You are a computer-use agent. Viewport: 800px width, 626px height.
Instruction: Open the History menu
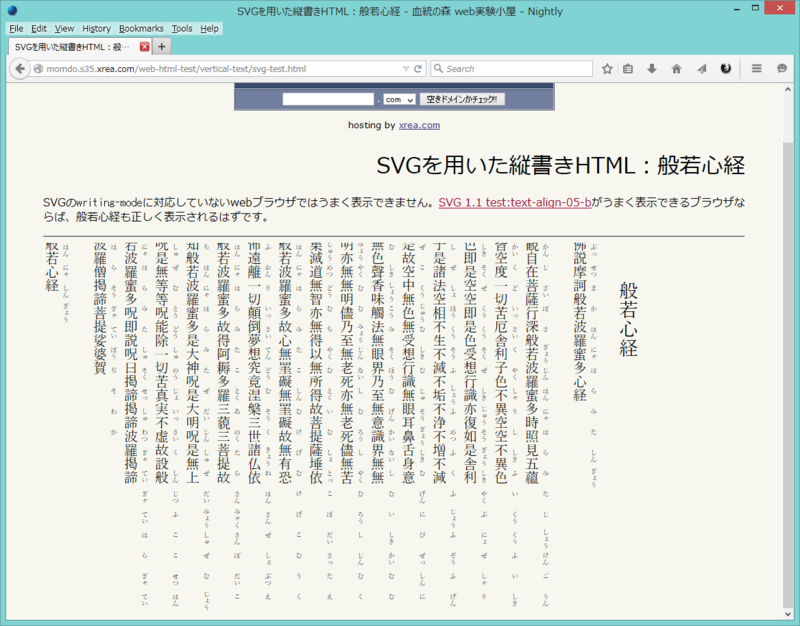96,29
